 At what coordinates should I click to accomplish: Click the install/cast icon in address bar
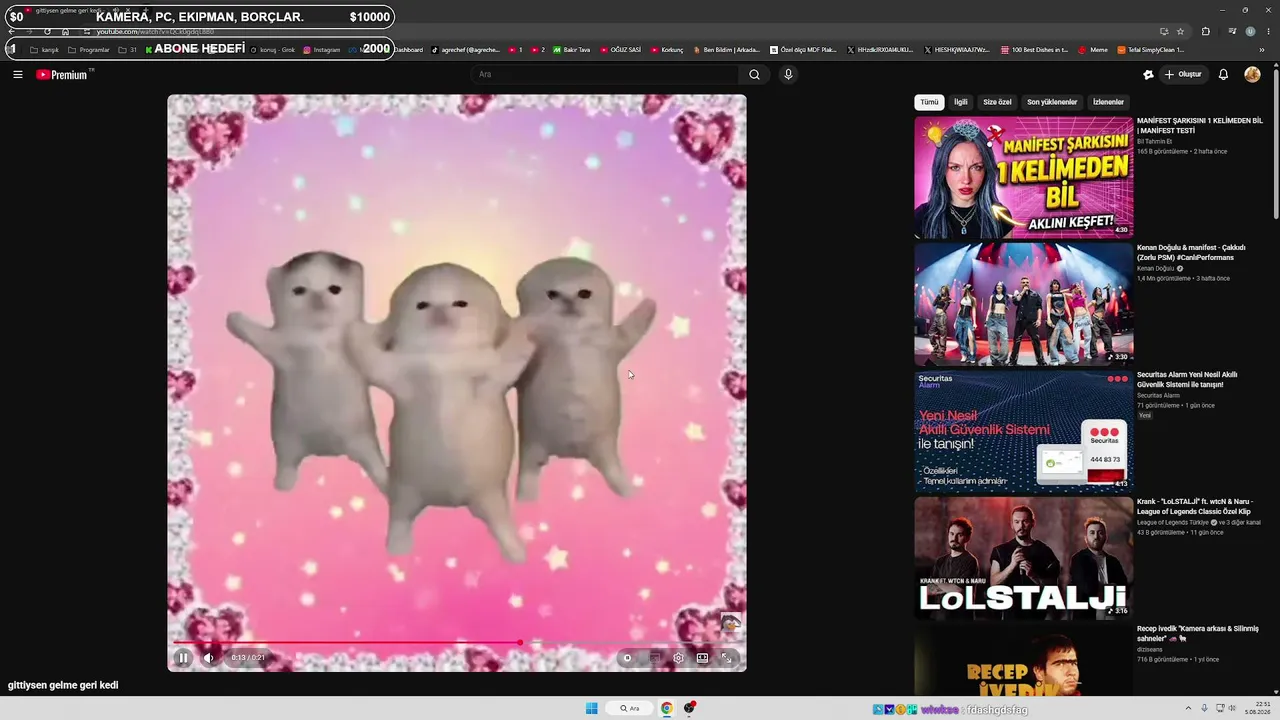pyautogui.click(x=1163, y=31)
